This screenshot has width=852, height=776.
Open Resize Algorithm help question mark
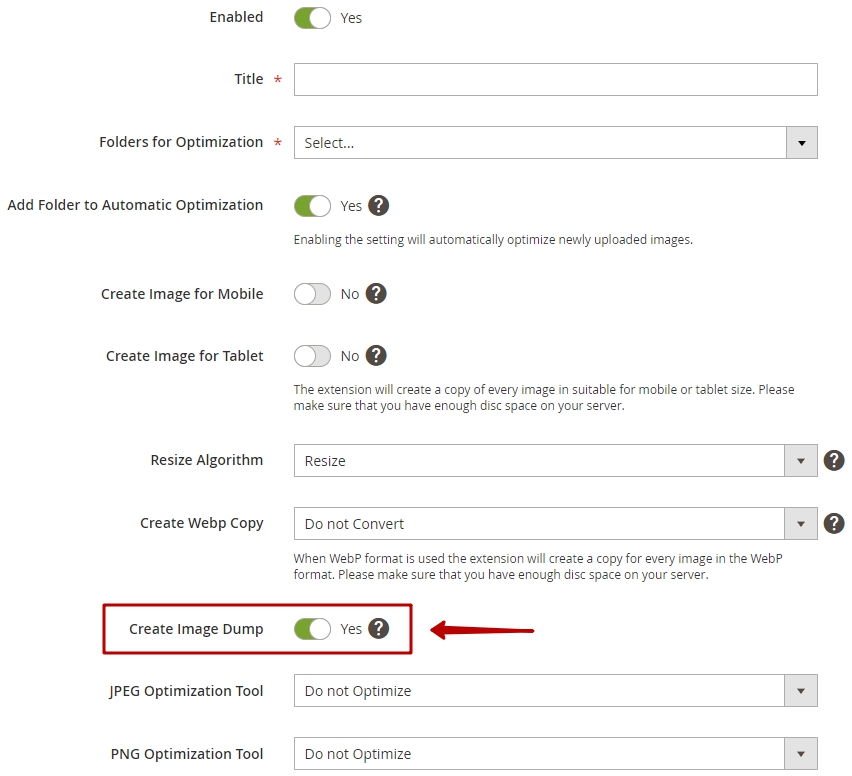pos(834,460)
